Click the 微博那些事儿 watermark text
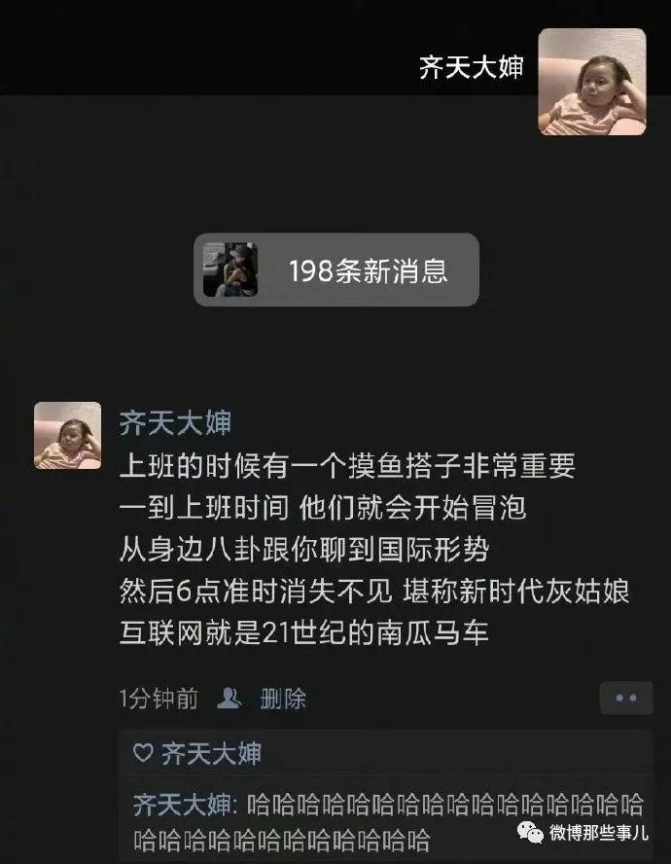The width and height of the screenshot is (671, 864). [x=599, y=832]
